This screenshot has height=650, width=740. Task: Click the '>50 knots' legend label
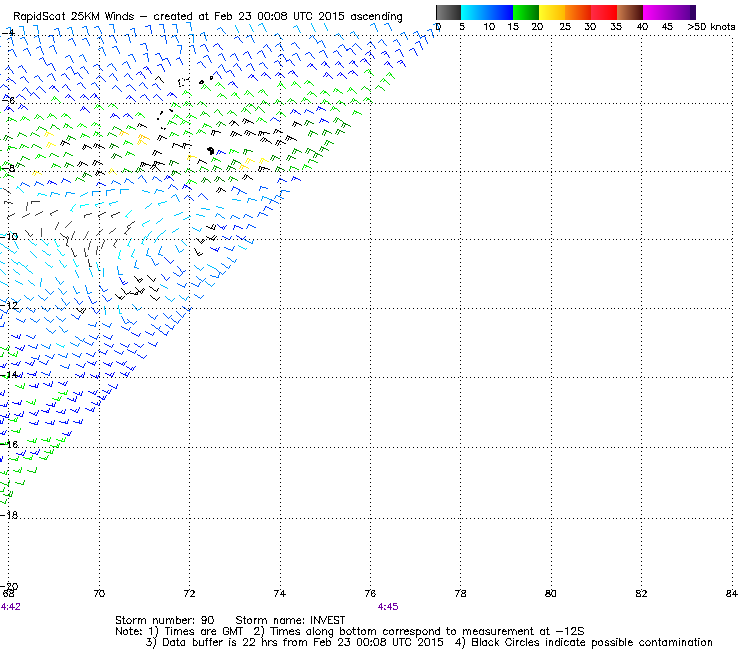click(711, 27)
